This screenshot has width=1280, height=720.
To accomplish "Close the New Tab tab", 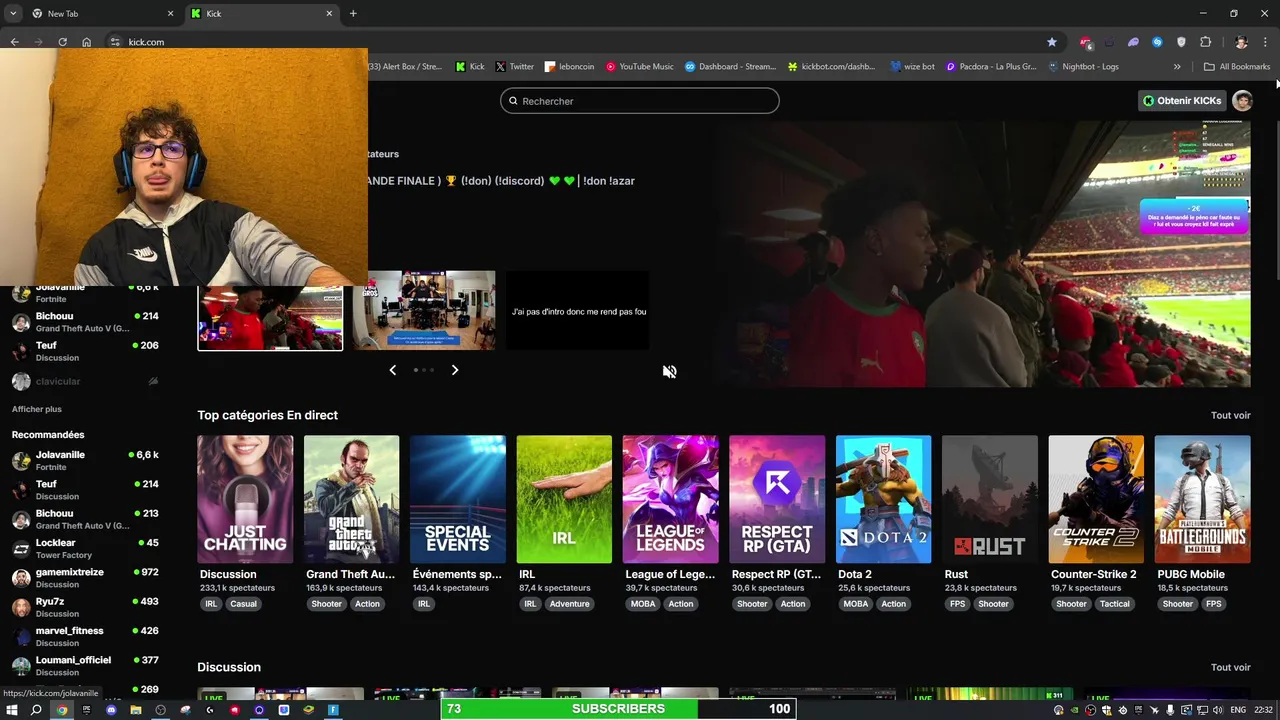I will click(x=170, y=13).
